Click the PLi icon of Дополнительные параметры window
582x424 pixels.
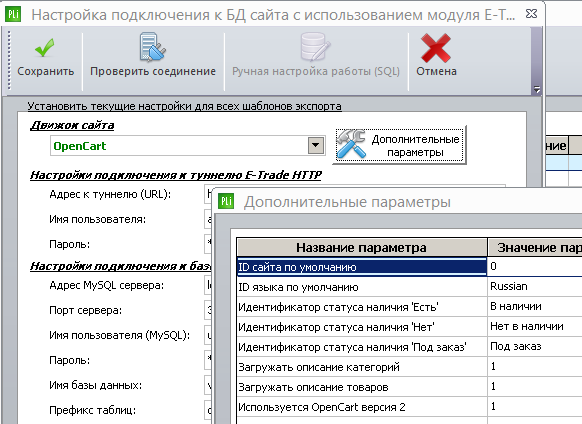click(x=226, y=201)
